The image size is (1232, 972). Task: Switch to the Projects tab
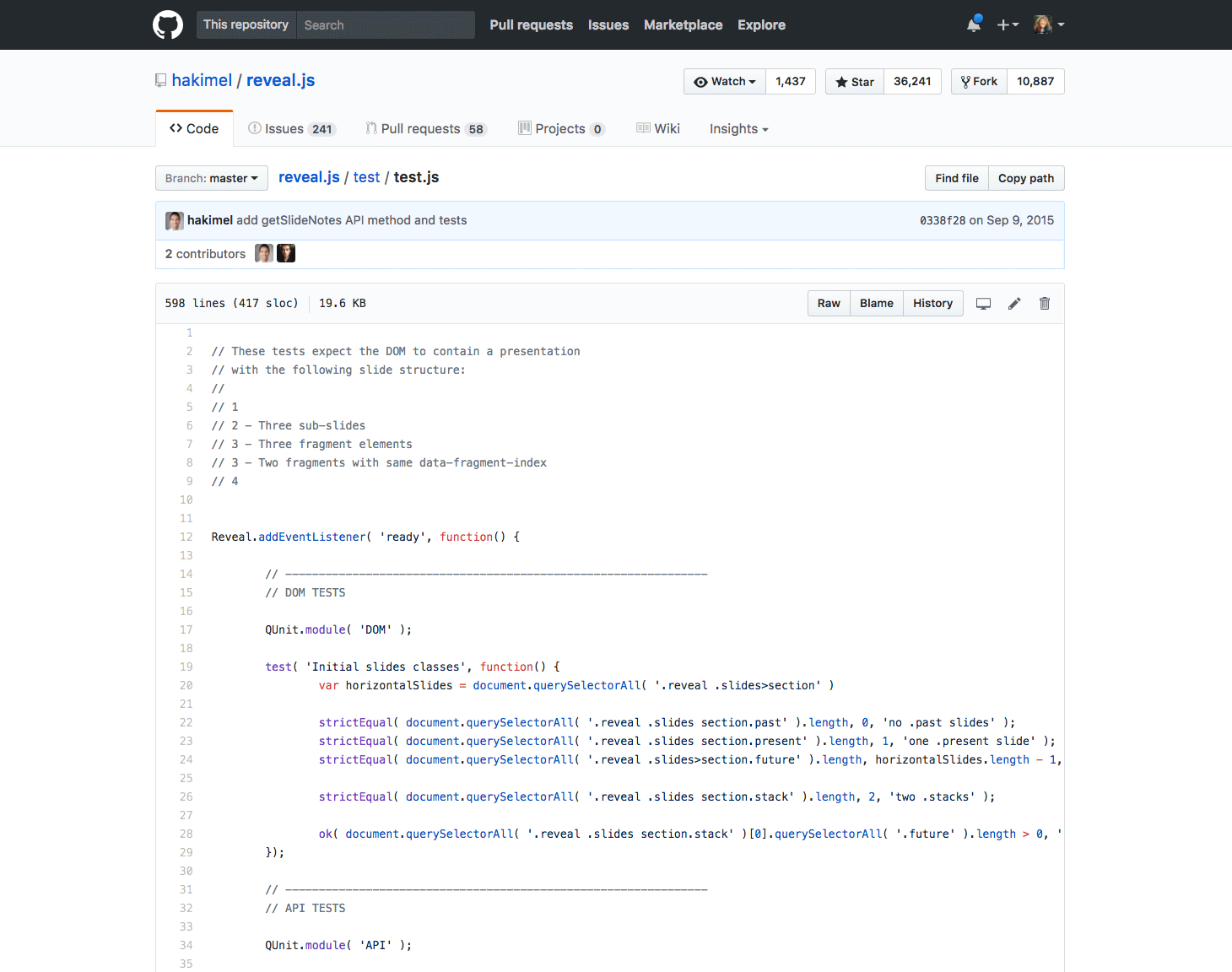coord(560,128)
